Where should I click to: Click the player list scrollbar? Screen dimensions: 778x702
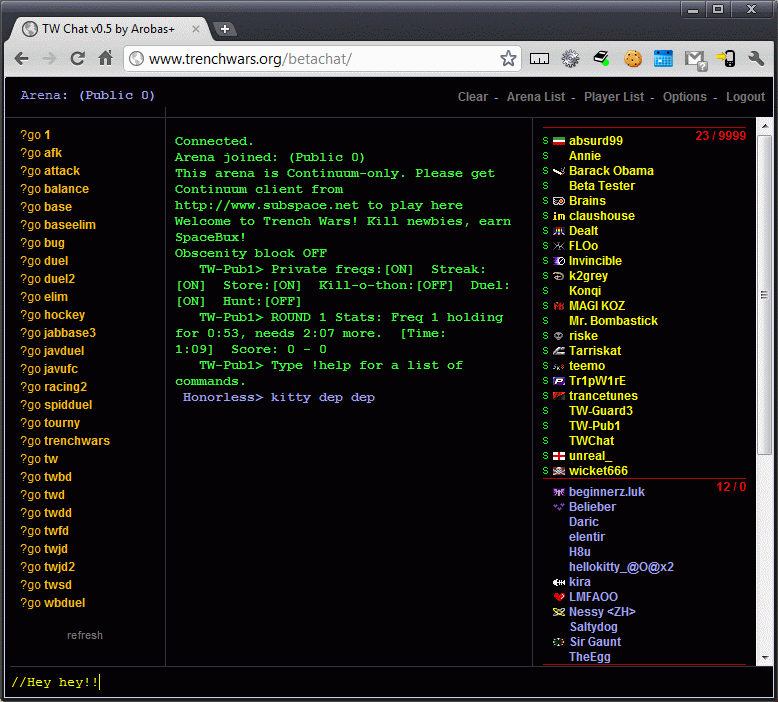[765, 300]
